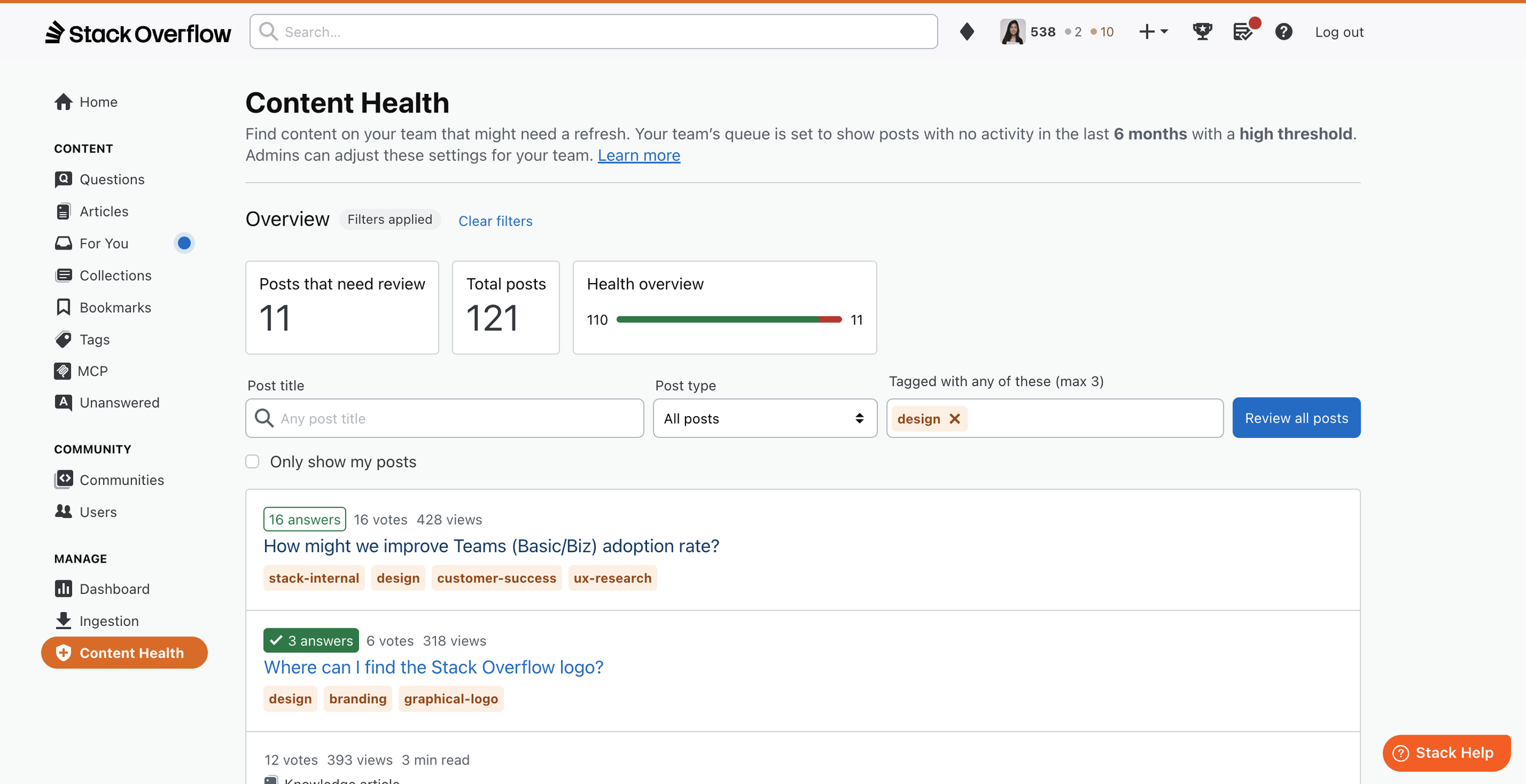Focus the top Search field
Viewport: 1526px width, 784px height.
click(x=593, y=32)
